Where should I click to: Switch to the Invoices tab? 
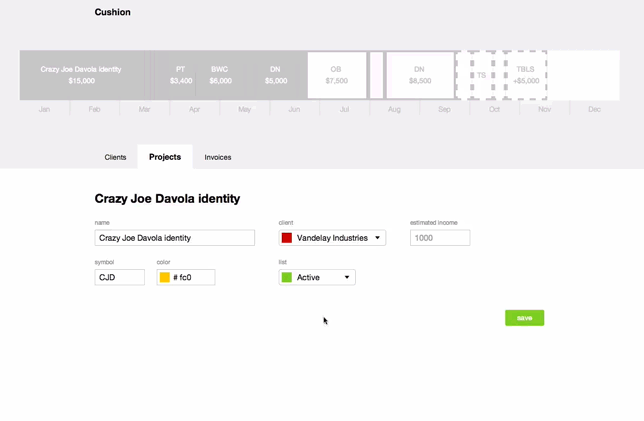click(218, 157)
